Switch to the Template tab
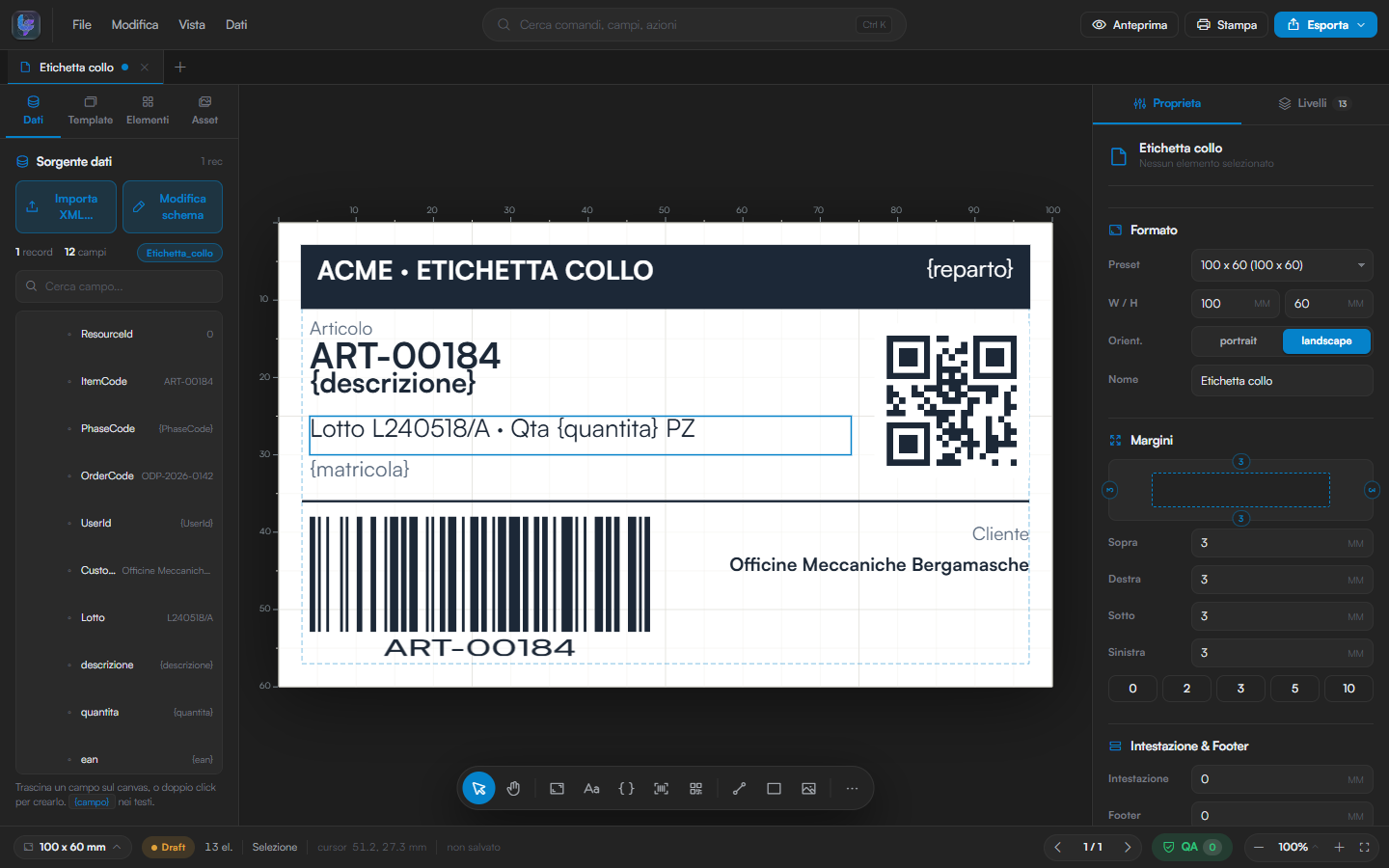The width and height of the screenshot is (1389, 868). (91, 110)
